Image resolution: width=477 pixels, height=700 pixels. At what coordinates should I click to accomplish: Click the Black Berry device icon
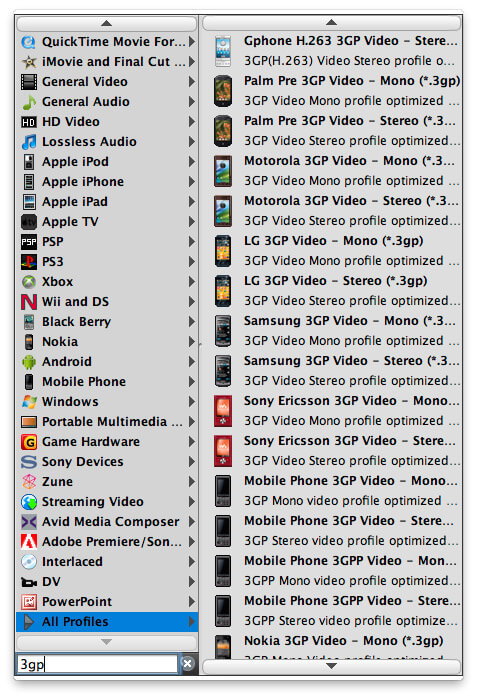pos(29,322)
